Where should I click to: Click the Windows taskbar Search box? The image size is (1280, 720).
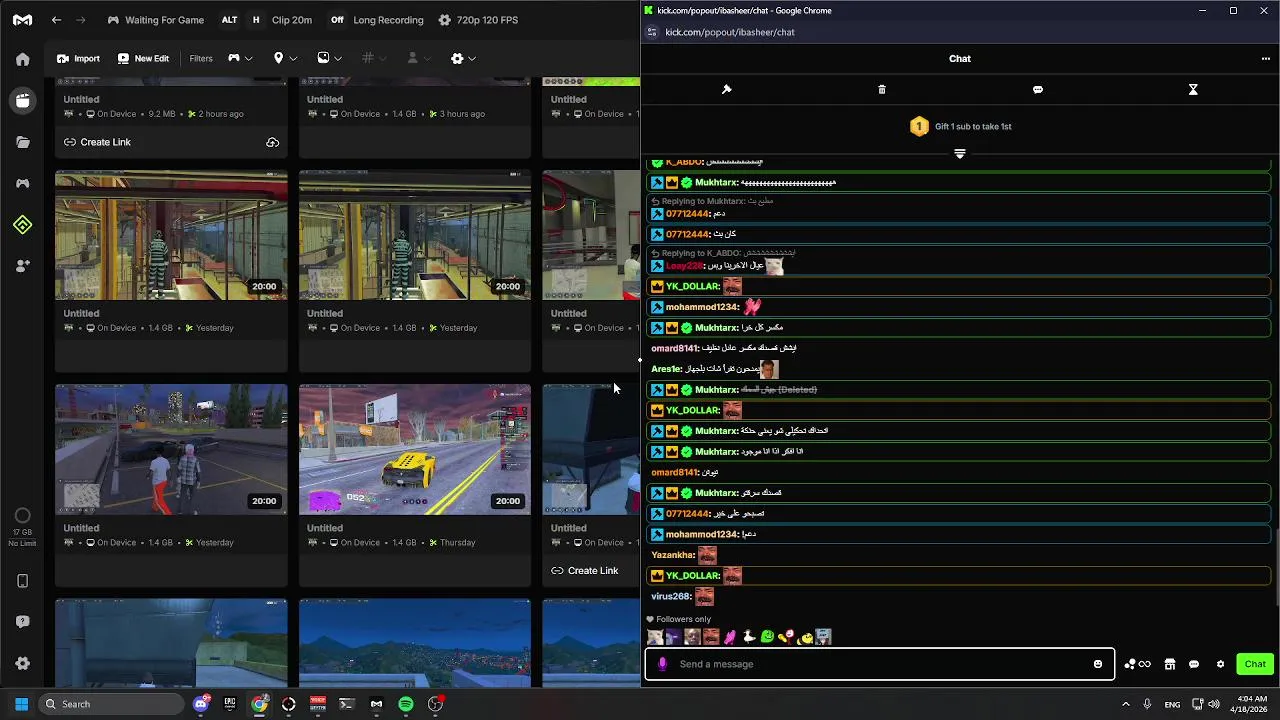coord(112,704)
